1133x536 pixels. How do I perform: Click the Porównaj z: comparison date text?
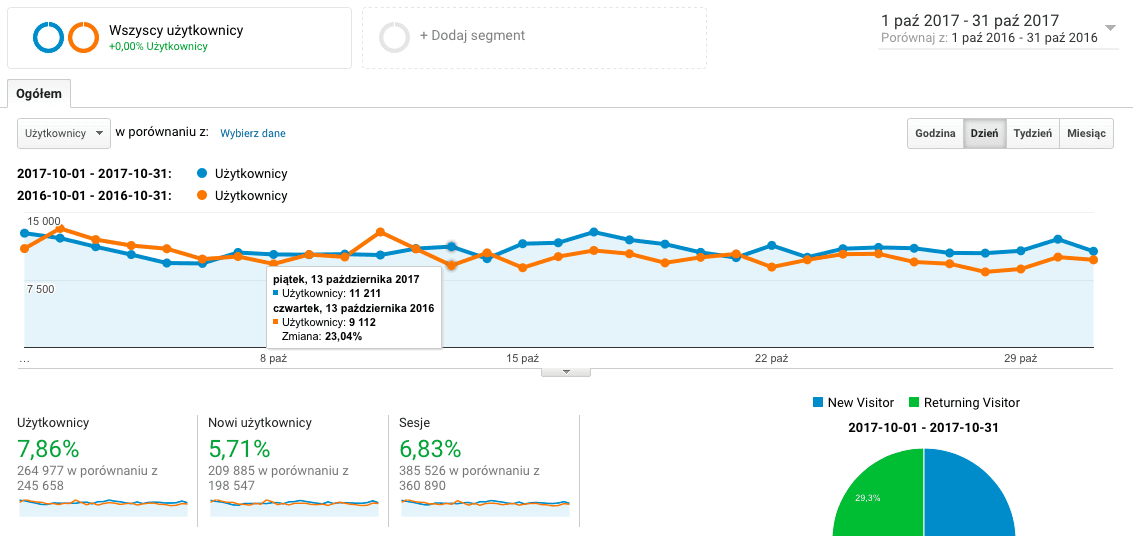(x=989, y=38)
